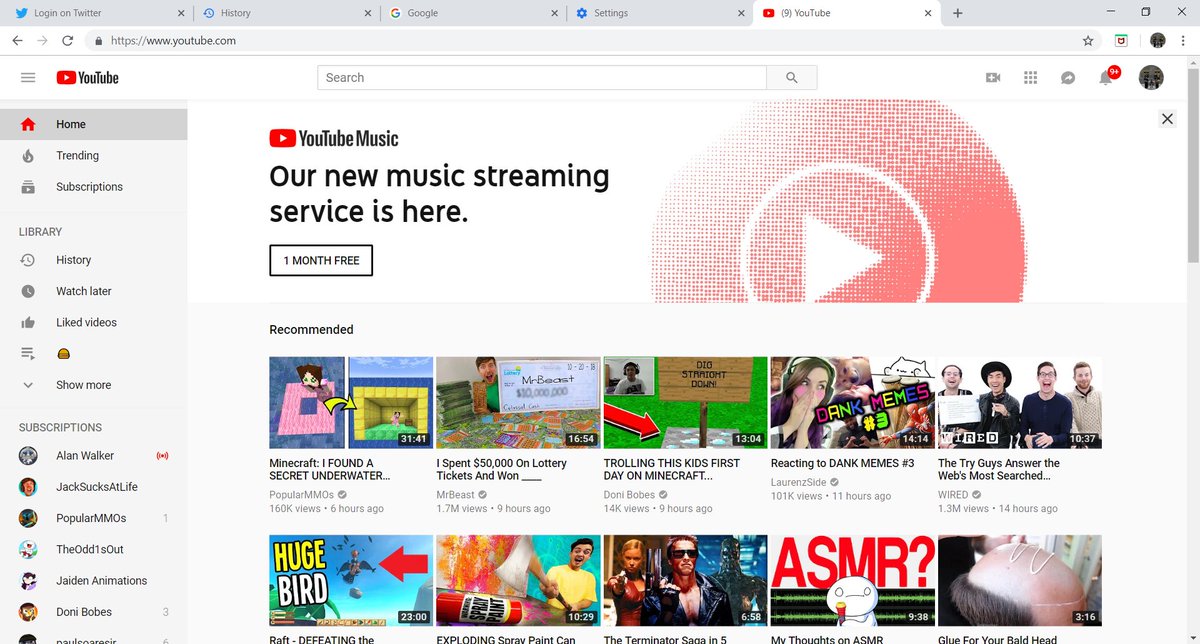Open the upload video camera icon
The height and width of the screenshot is (644, 1200).
pyautogui.click(x=993, y=77)
